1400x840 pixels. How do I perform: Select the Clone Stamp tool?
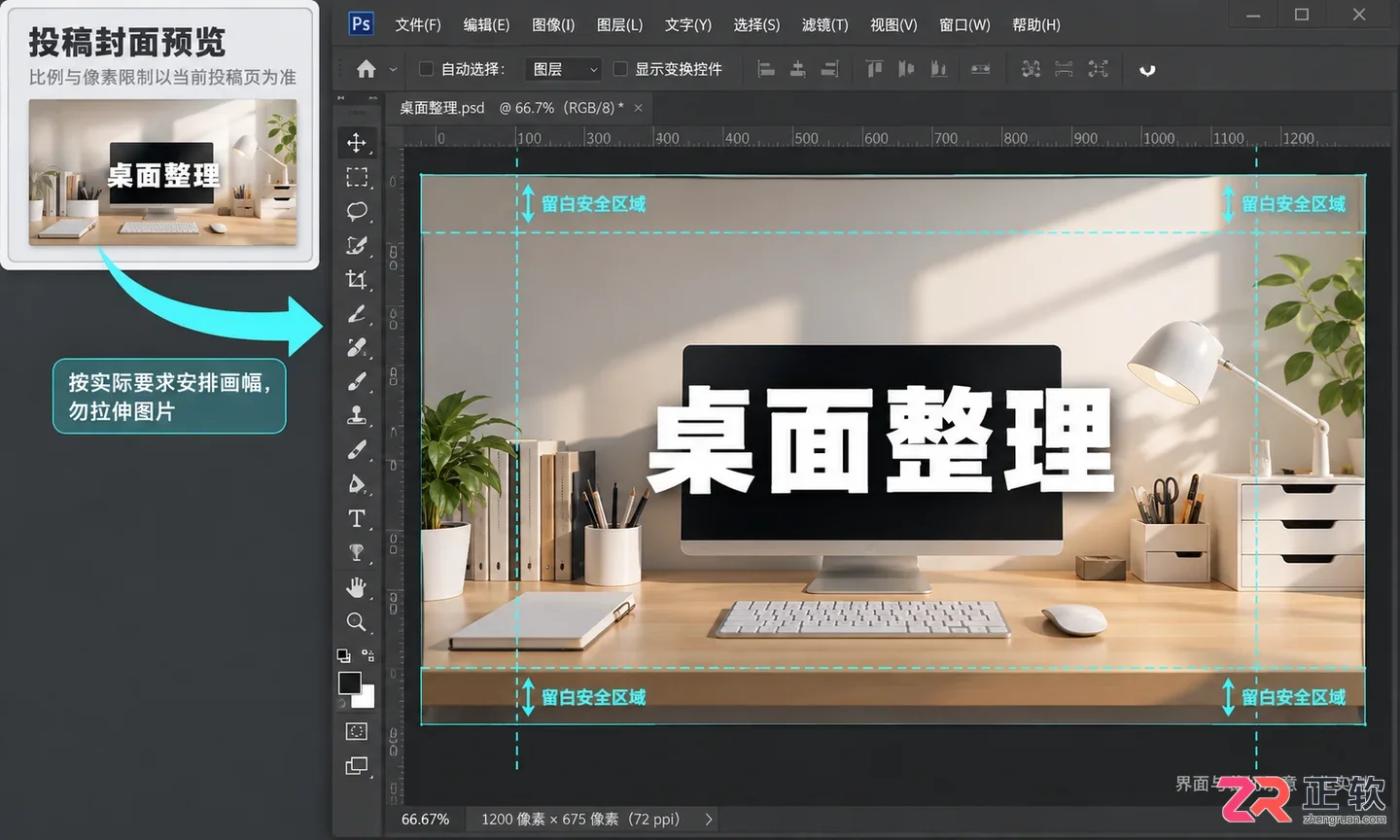(357, 415)
